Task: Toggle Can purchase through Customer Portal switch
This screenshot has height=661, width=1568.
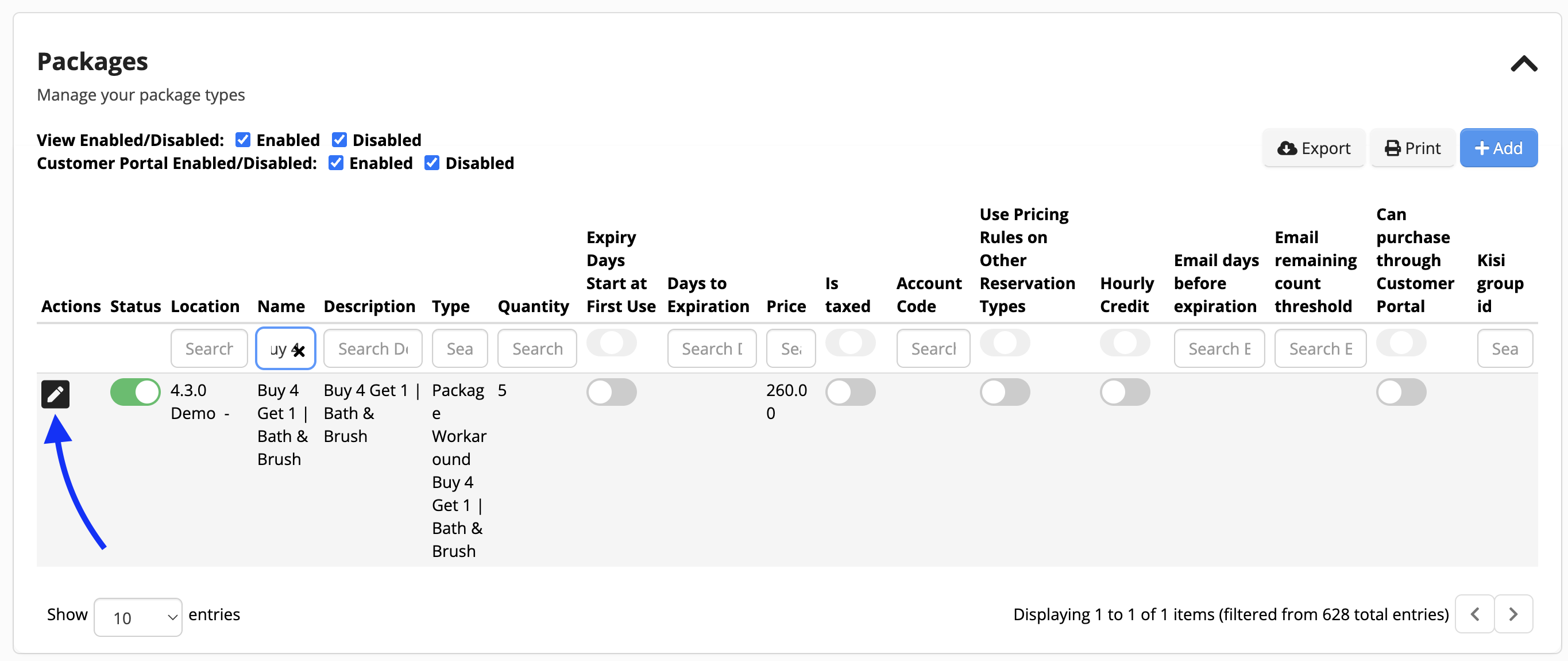Action: click(x=1401, y=343)
